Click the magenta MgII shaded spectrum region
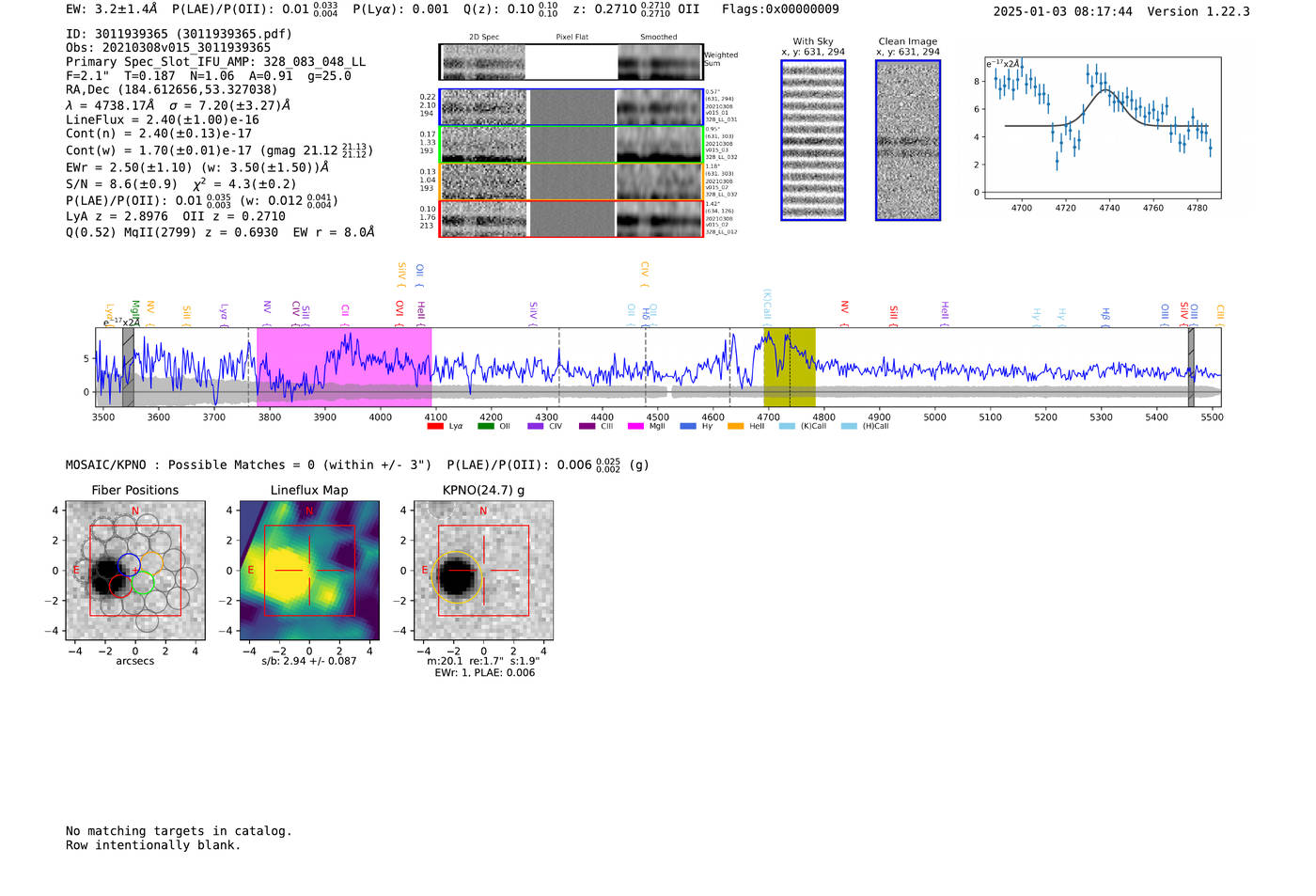Screen dimensions: 1316x896 (x=344, y=367)
